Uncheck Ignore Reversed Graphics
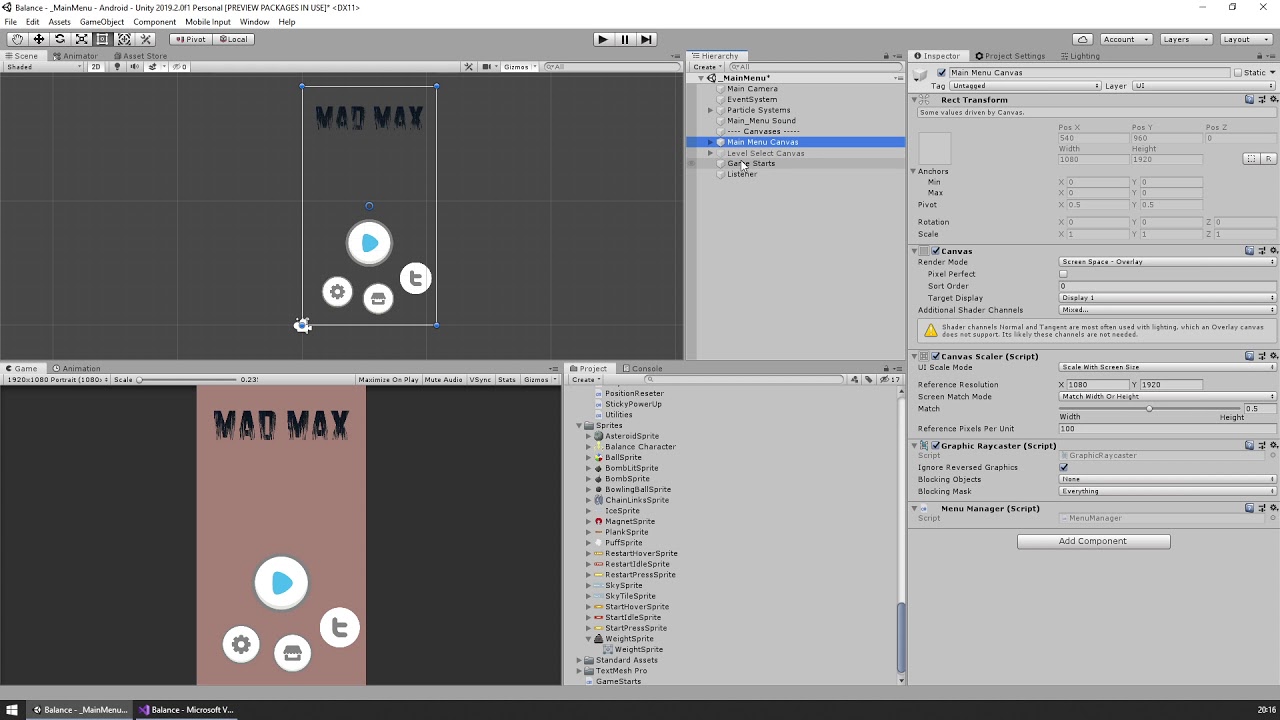Image resolution: width=1280 pixels, height=720 pixels. point(1063,467)
